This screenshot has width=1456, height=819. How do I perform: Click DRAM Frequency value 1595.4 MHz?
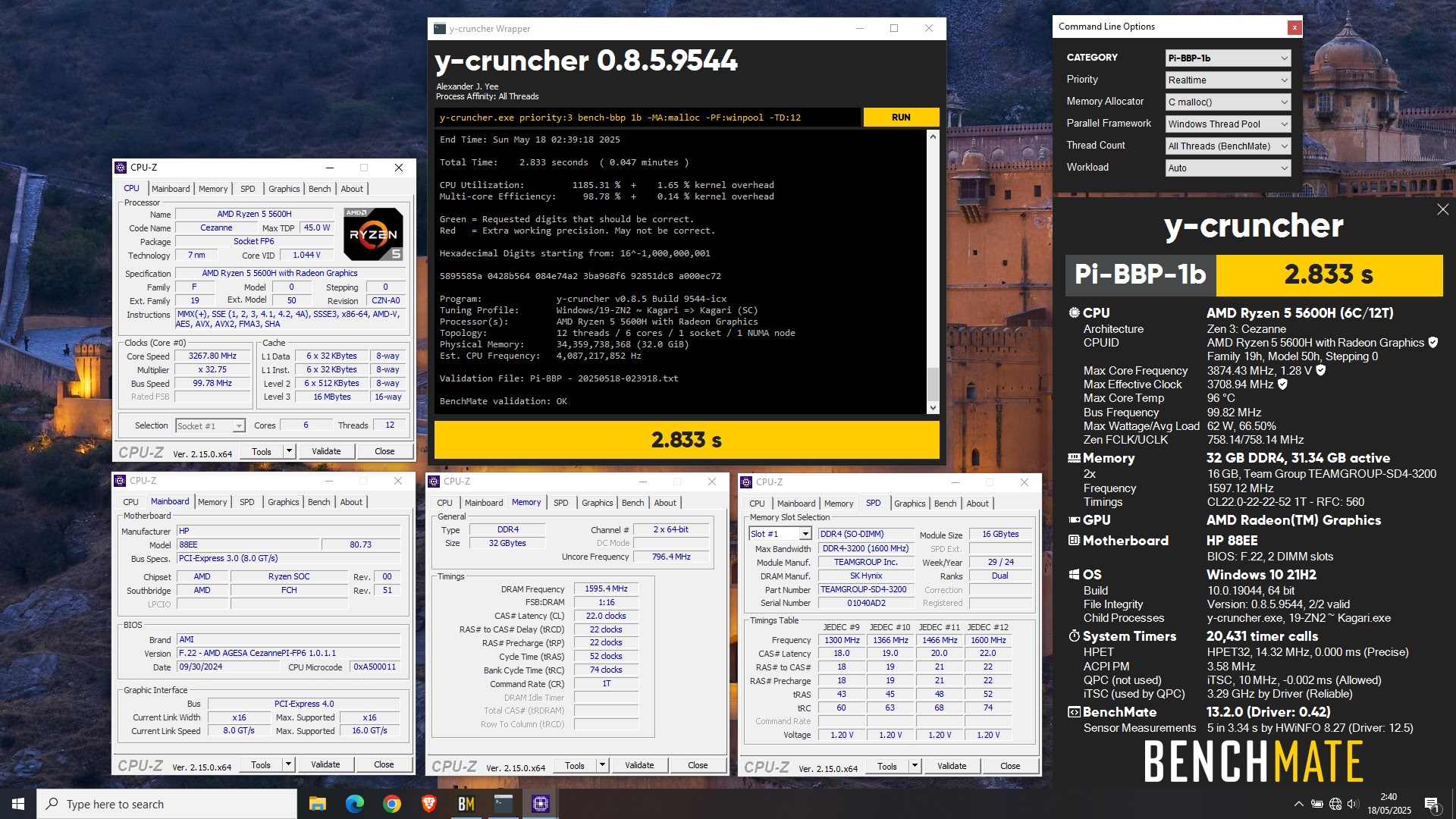pos(606,589)
